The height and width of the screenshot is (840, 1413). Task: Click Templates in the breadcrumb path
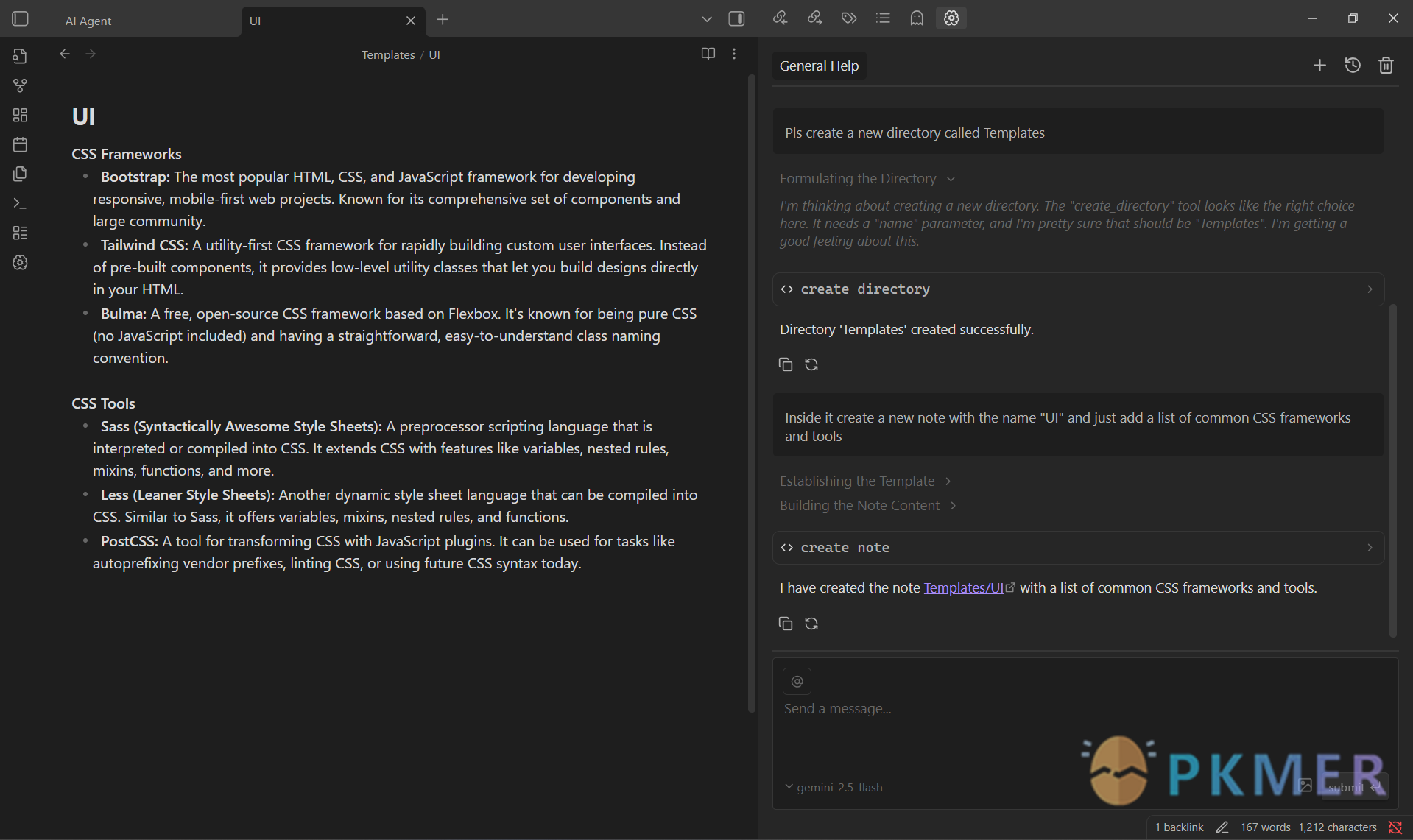click(388, 55)
